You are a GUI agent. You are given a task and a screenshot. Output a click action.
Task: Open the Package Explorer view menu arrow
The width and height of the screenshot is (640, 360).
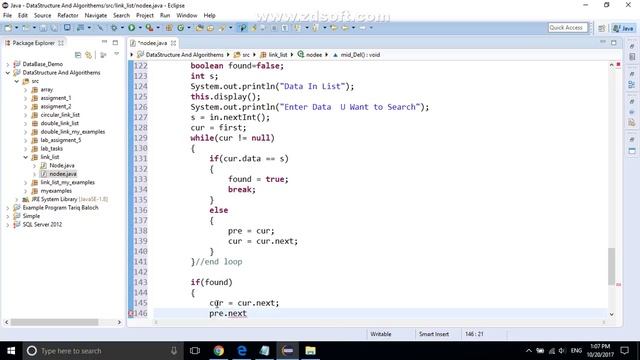[116, 54]
